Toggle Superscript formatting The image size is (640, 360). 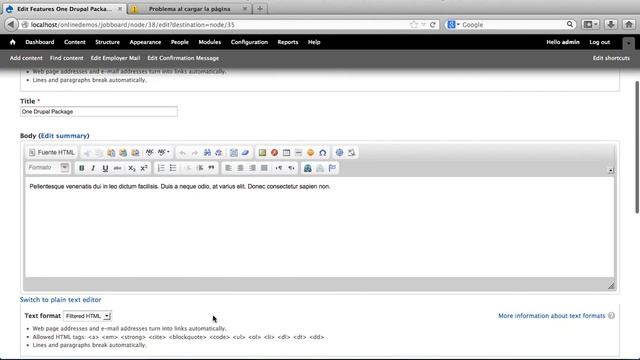tap(144, 168)
